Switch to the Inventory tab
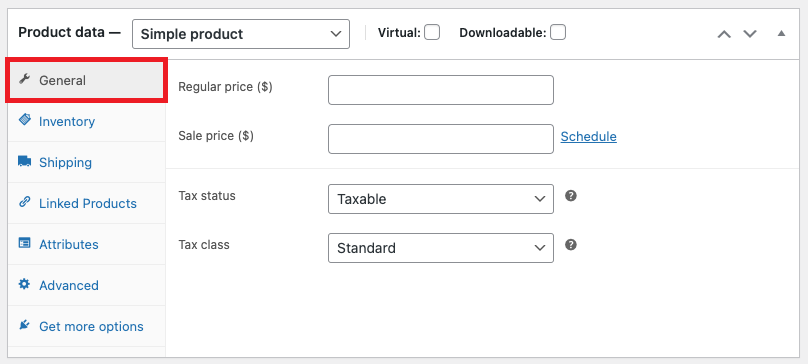This screenshot has width=808, height=364. tap(87, 122)
